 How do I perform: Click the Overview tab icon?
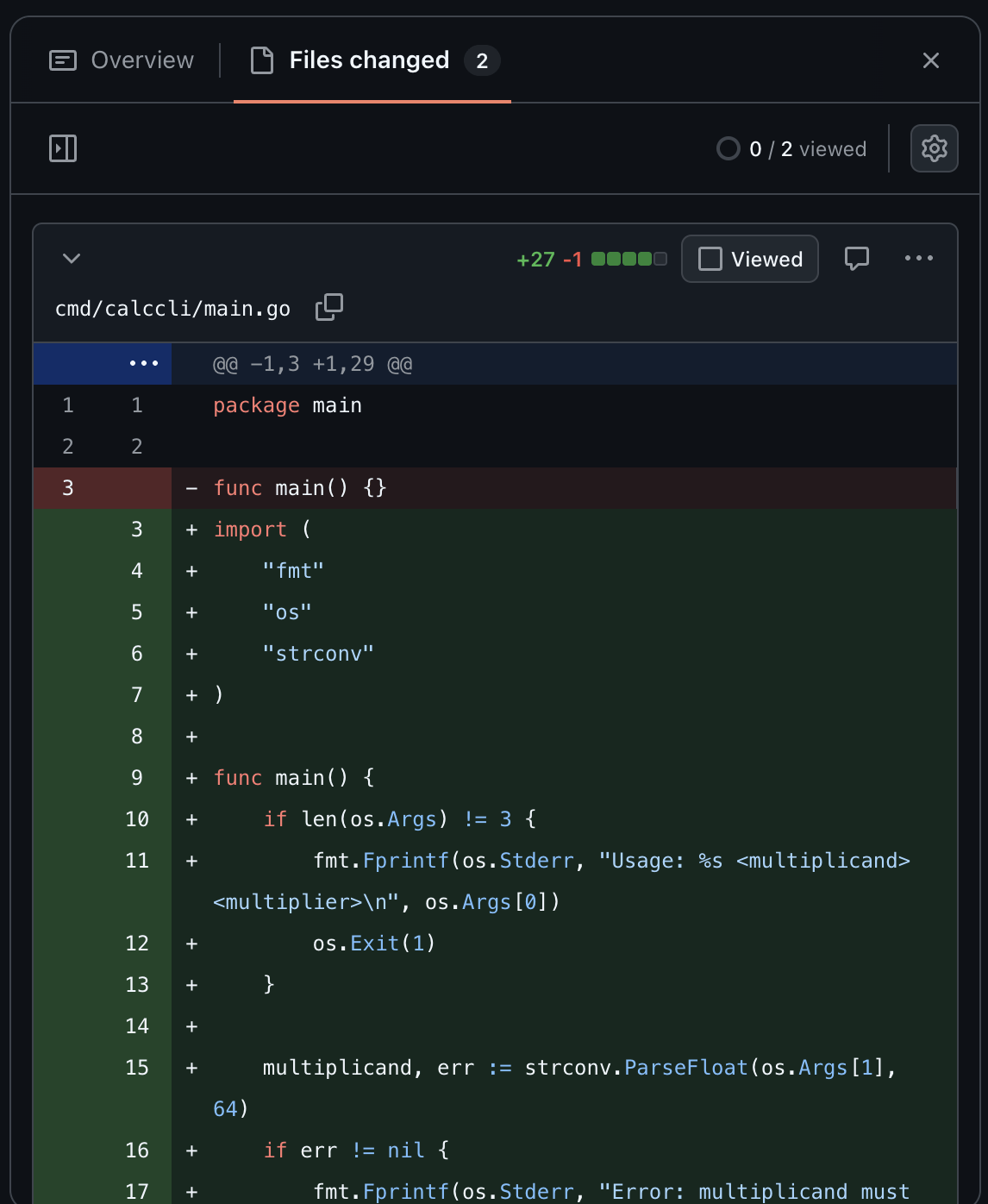pyautogui.click(x=63, y=60)
